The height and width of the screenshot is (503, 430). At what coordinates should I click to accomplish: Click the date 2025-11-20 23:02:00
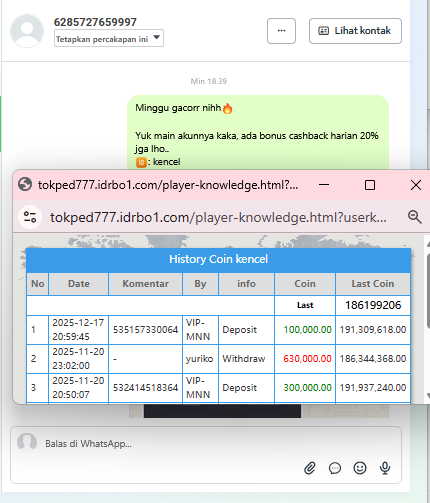(78, 359)
